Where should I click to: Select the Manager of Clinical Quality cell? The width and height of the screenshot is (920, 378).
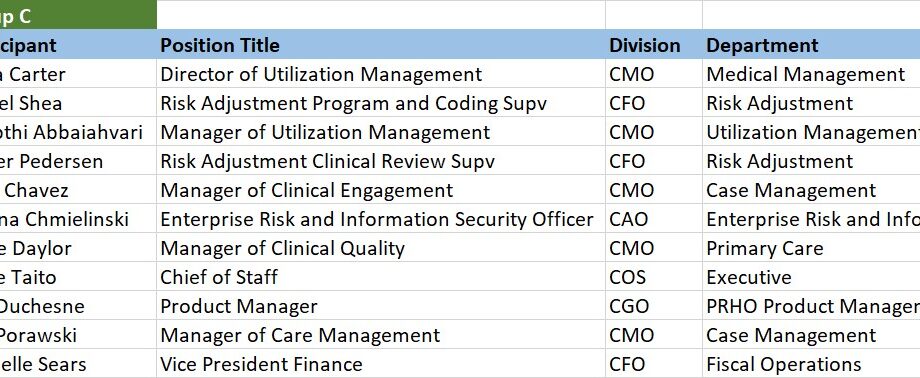coord(381,248)
